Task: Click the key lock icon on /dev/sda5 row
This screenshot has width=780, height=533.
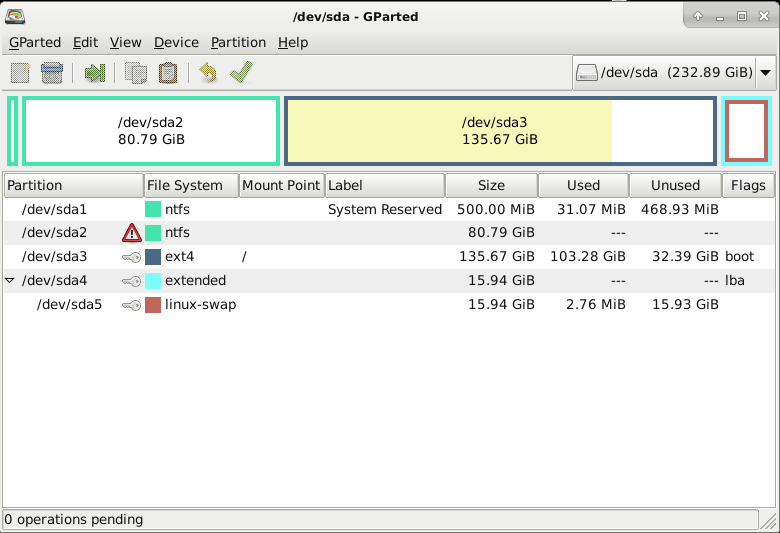Action: pyautogui.click(x=132, y=305)
